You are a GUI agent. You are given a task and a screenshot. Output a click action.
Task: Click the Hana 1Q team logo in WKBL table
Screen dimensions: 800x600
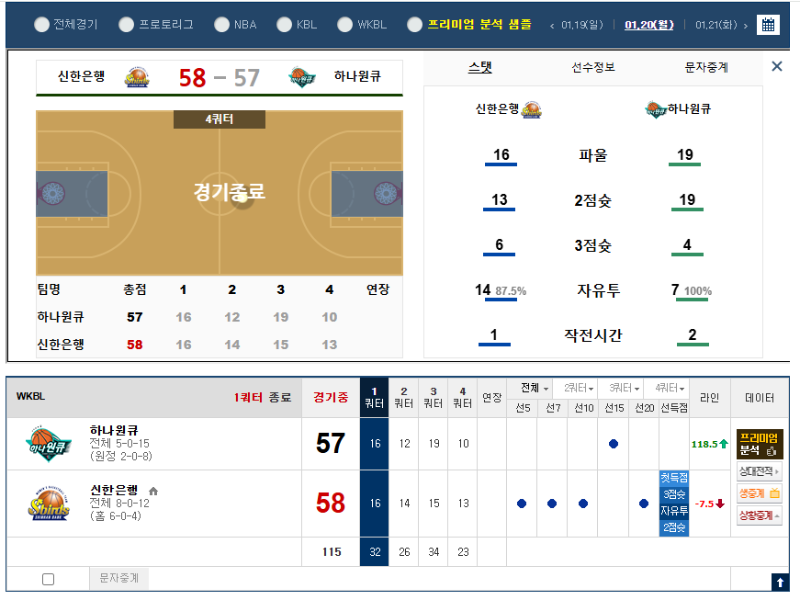pos(49,443)
